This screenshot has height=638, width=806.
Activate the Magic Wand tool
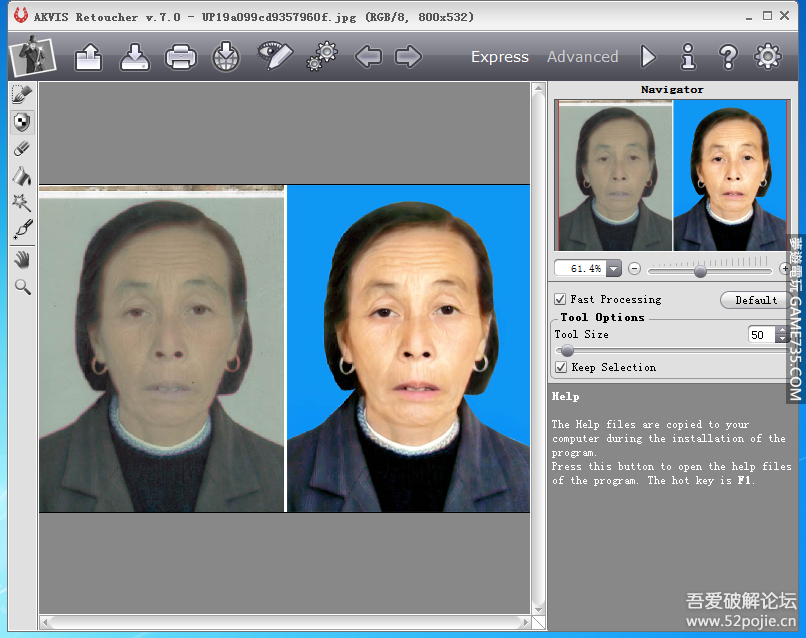(21, 203)
